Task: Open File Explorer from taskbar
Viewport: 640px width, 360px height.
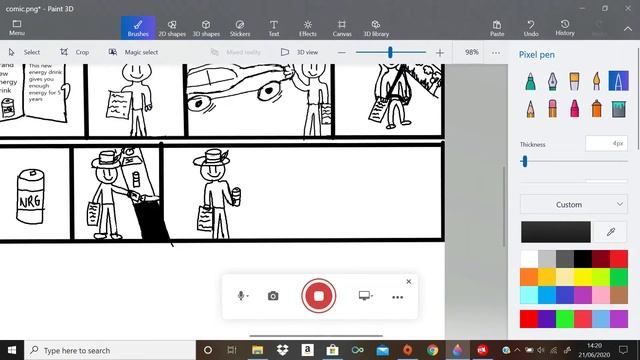Action: pyautogui.click(x=258, y=350)
